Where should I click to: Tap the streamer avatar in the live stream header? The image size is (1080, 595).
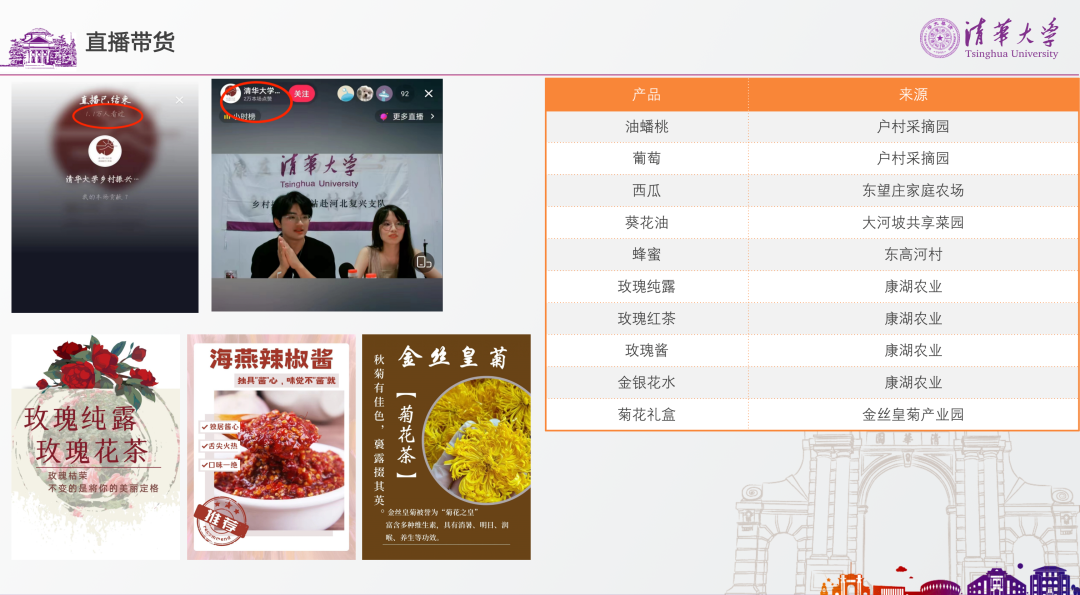(231, 93)
